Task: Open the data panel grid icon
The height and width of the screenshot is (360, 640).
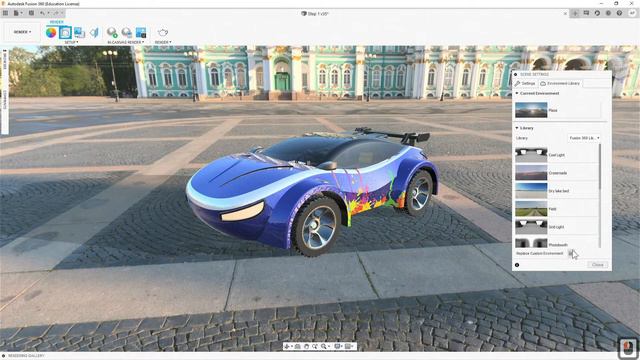Action: coord(5,13)
